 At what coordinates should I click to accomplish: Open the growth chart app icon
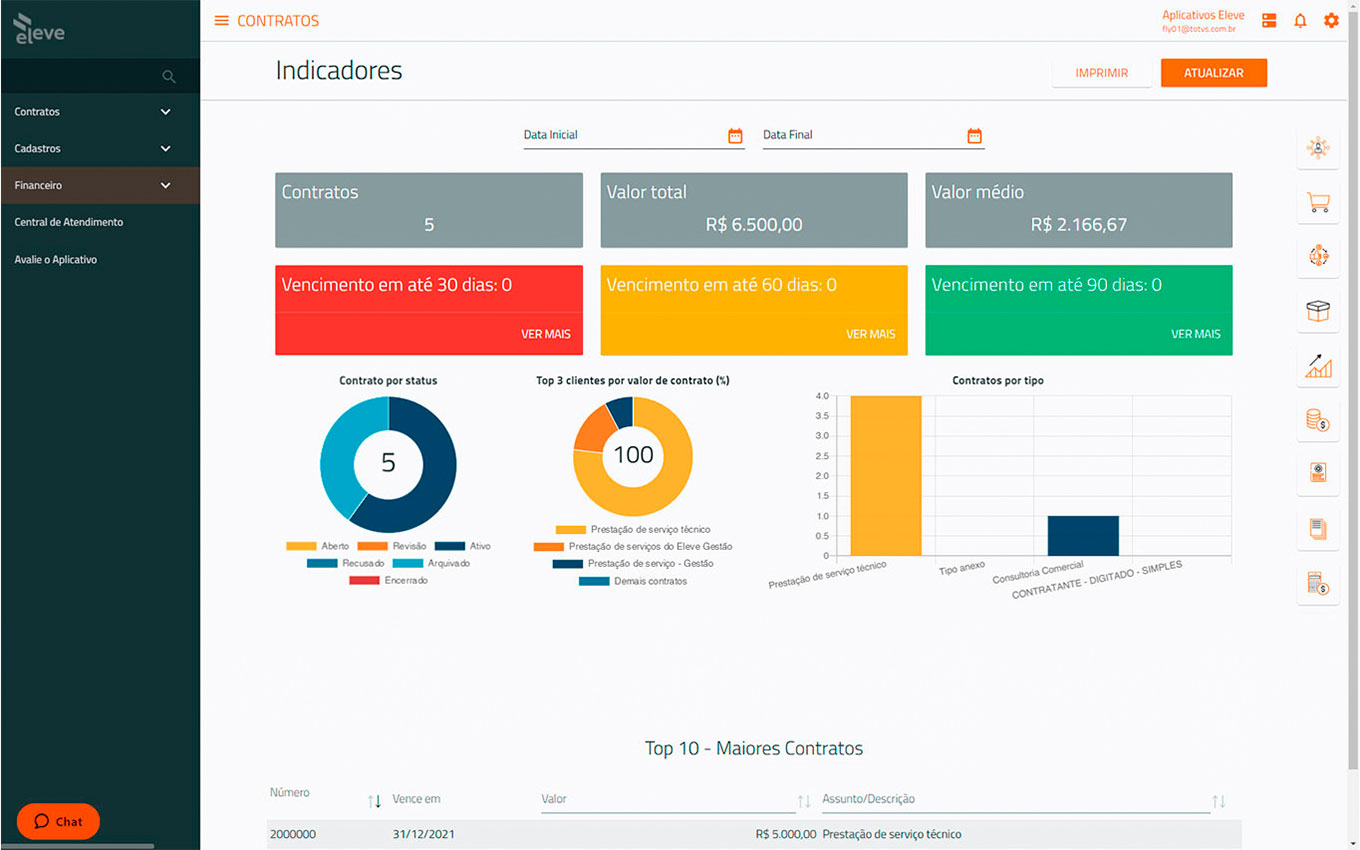(x=1318, y=366)
